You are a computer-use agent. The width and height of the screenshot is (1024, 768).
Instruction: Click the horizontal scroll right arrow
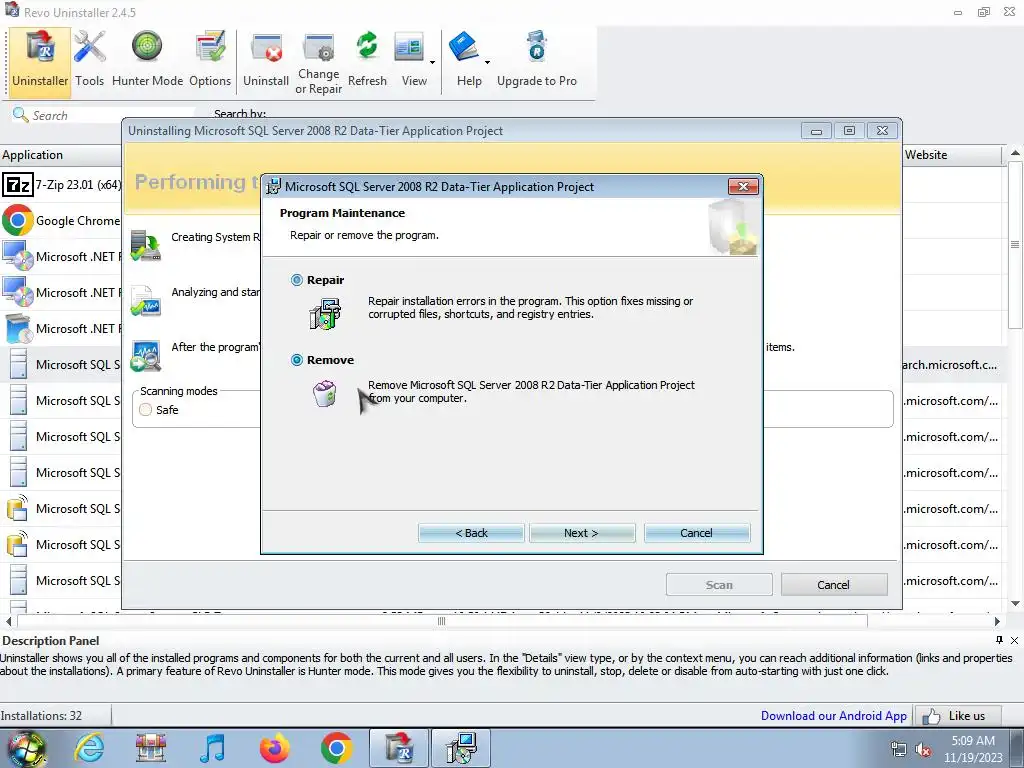(997, 621)
